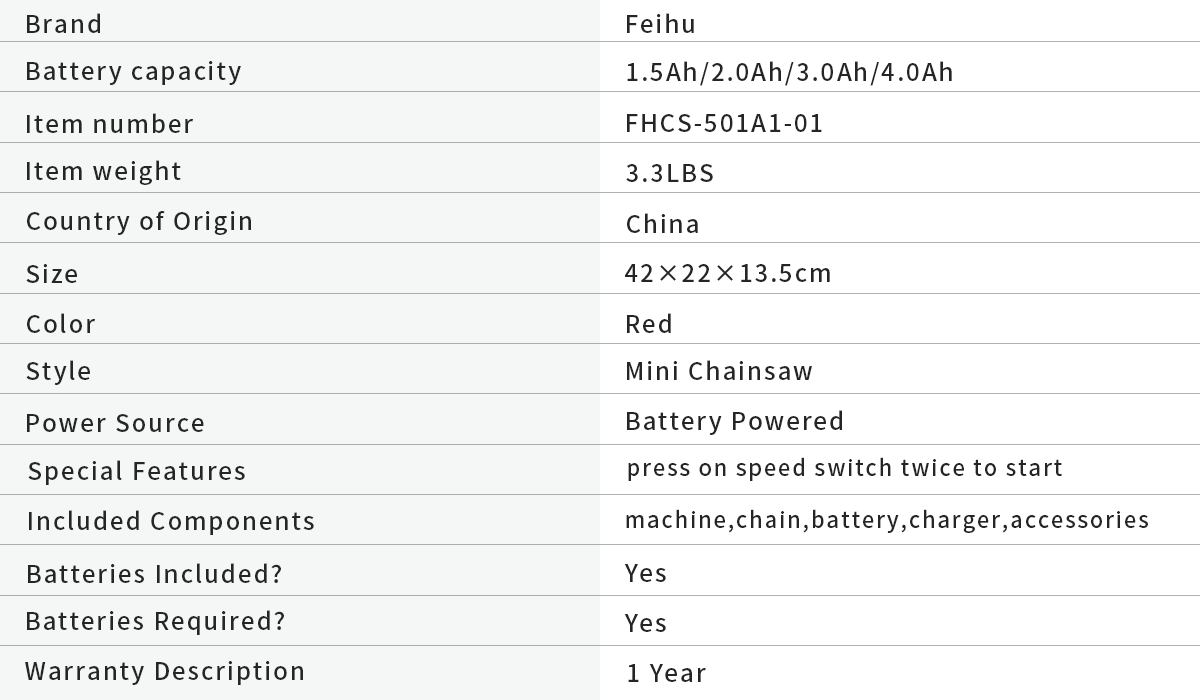This screenshot has width=1200, height=700.
Task: Click the 3.3LBS weight value
Action: [670, 174]
